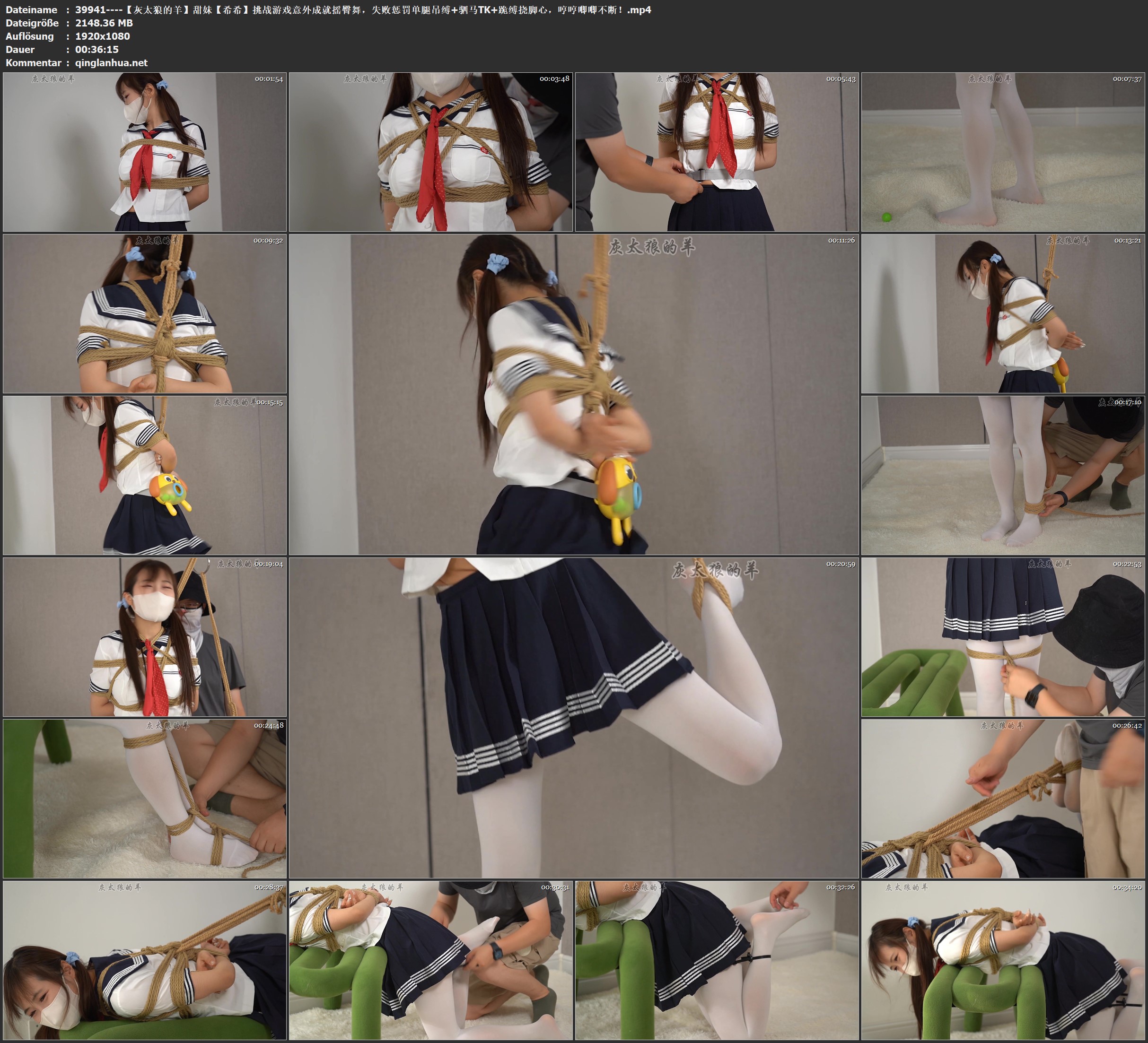The width and height of the screenshot is (1148, 1043).
Task: Click the frame labeled 00:07:37
Action: coord(1003,151)
